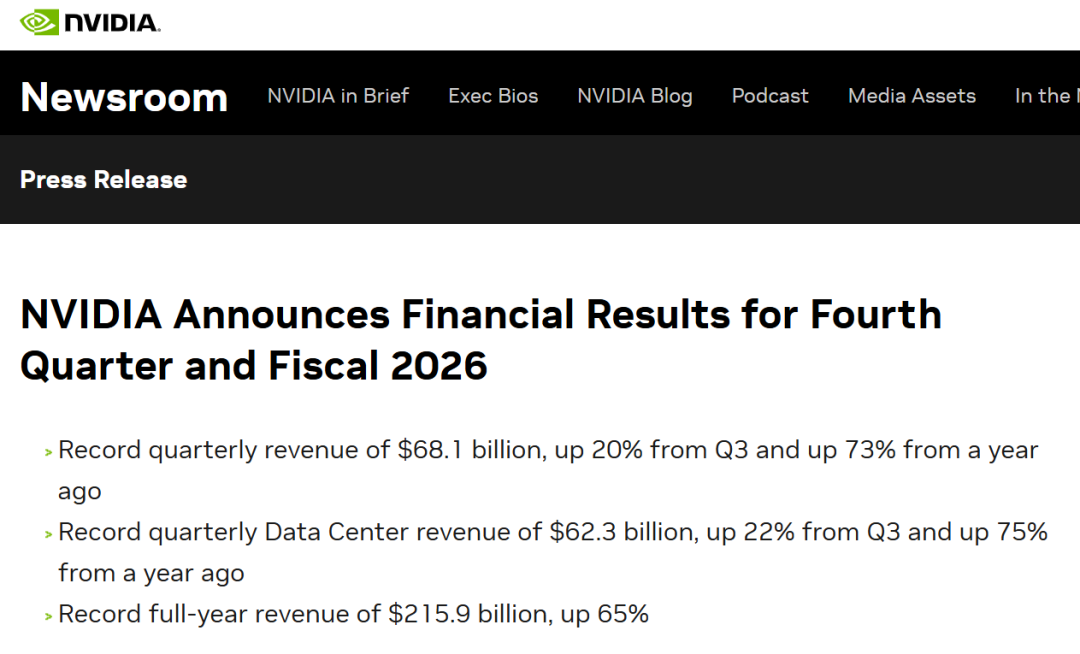This screenshot has height=654, width=1080.
Task: Go to Exec Bios in navigation
Action: coord(493,96)
